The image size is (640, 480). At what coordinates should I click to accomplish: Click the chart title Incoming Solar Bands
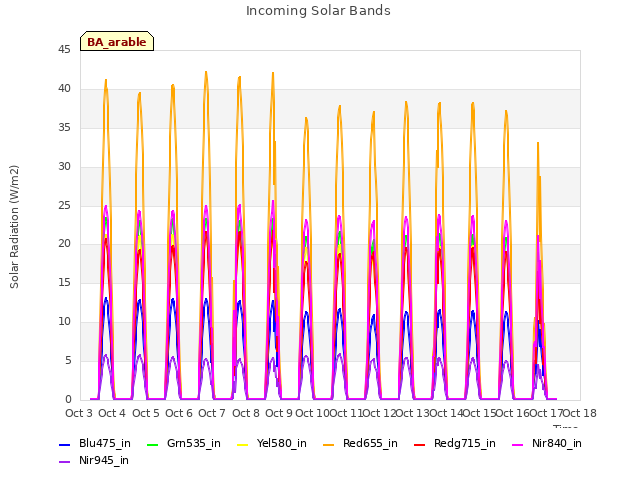pos(318,11)
